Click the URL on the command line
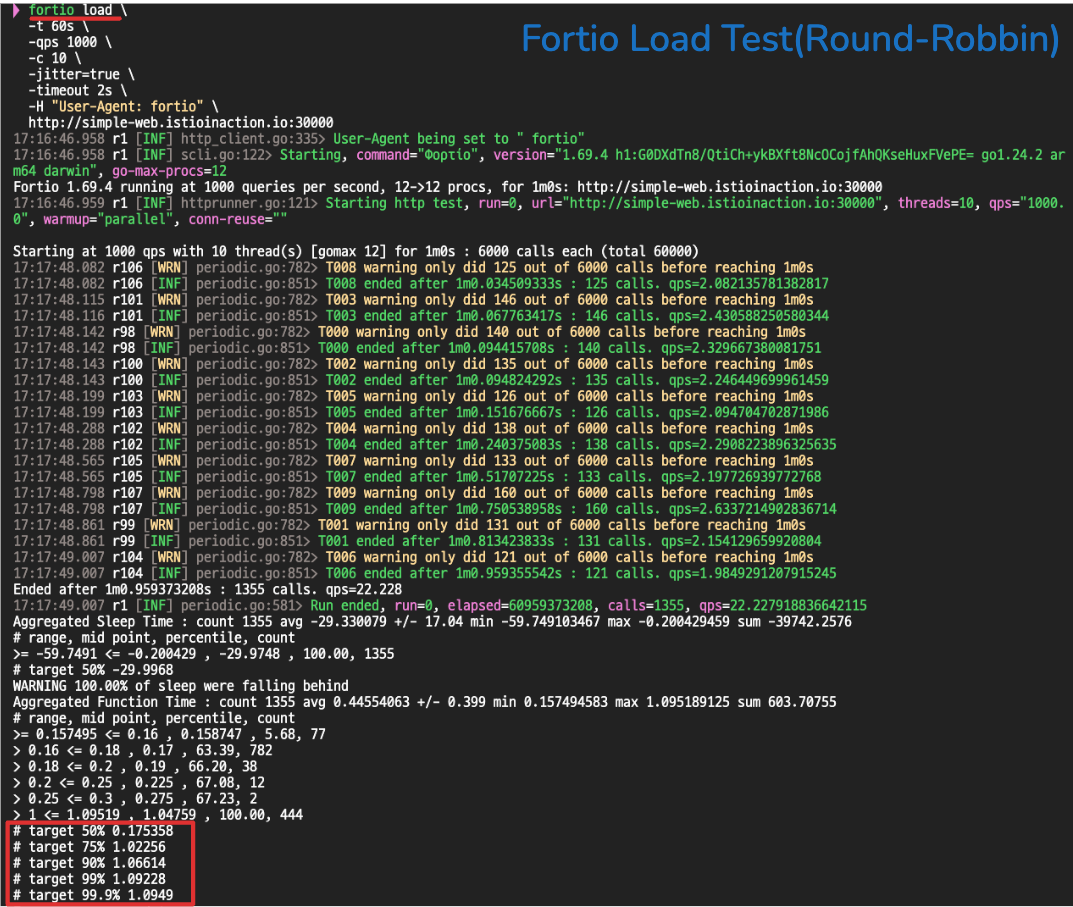Viewport: 1073px width, 907px height. 181,123
